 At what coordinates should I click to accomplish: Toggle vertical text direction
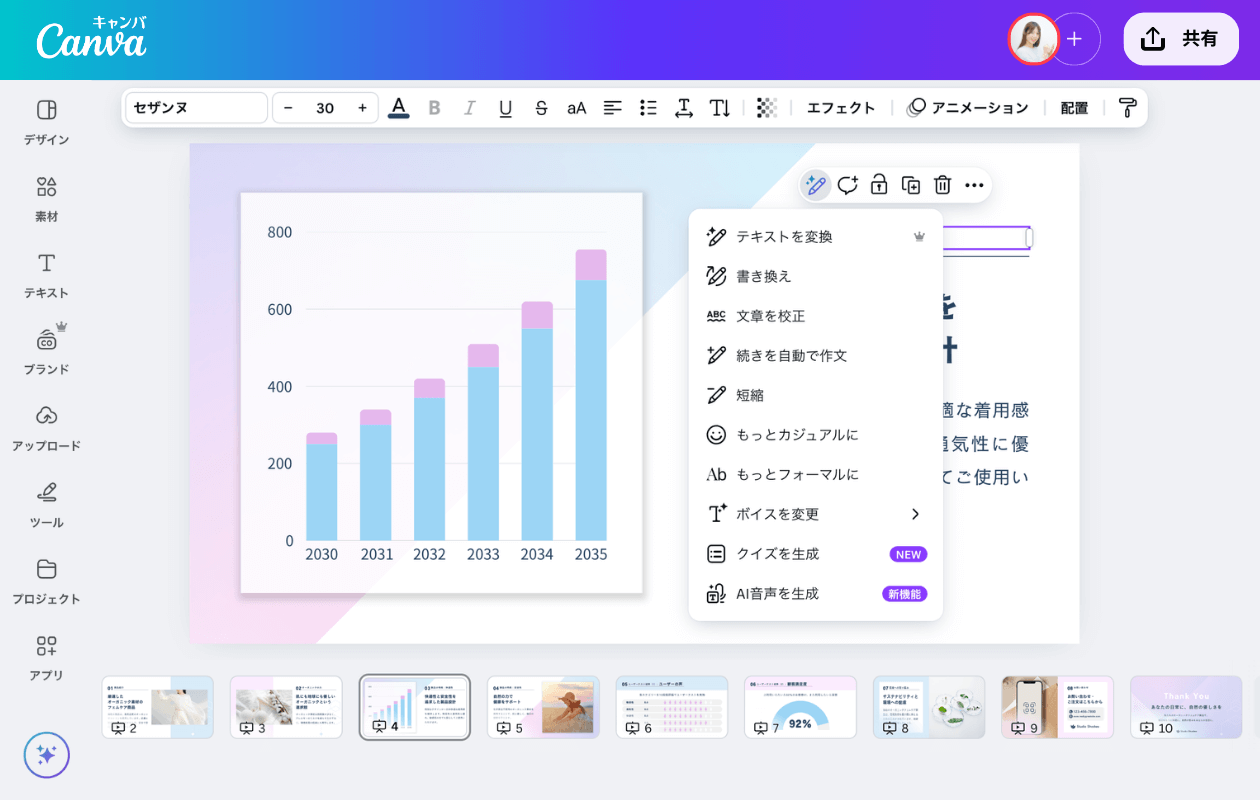click(720, 108)
